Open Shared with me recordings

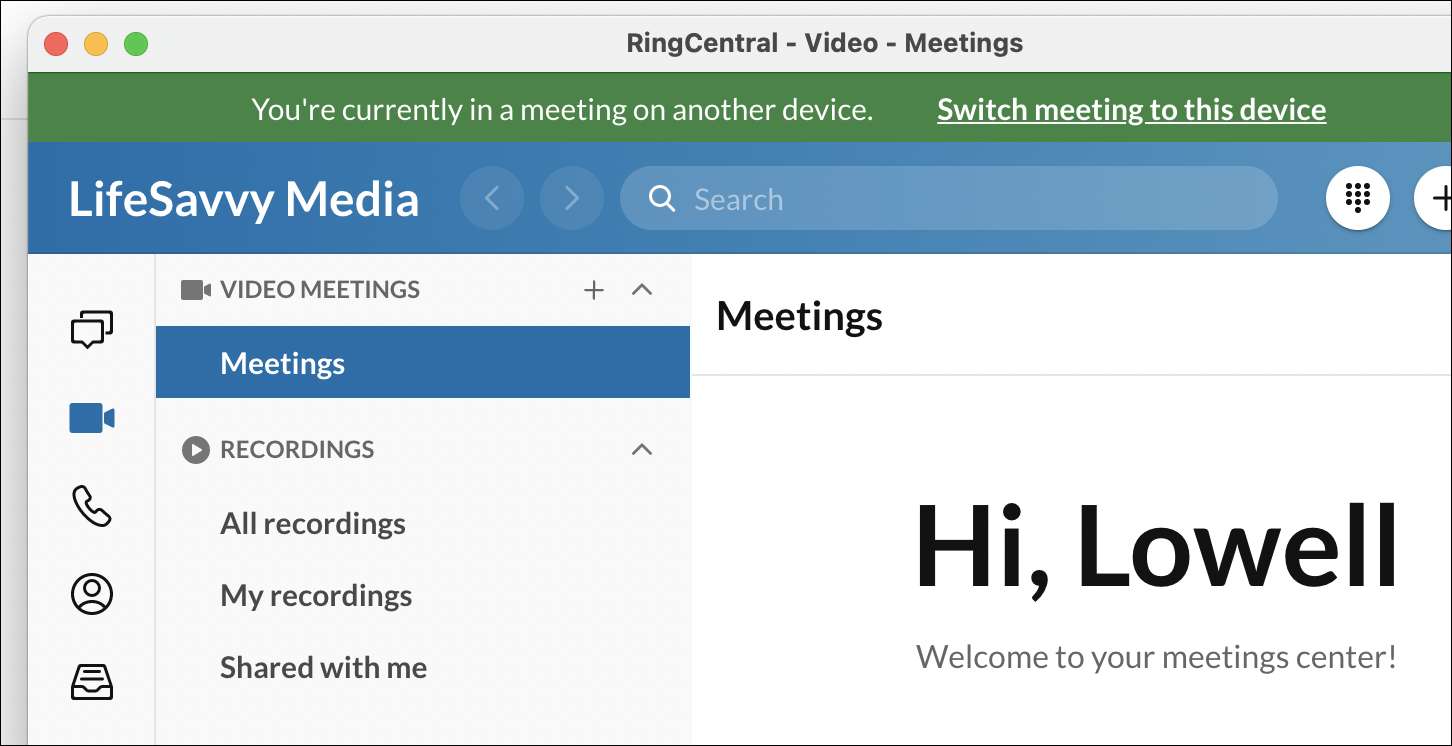point(323,668)
